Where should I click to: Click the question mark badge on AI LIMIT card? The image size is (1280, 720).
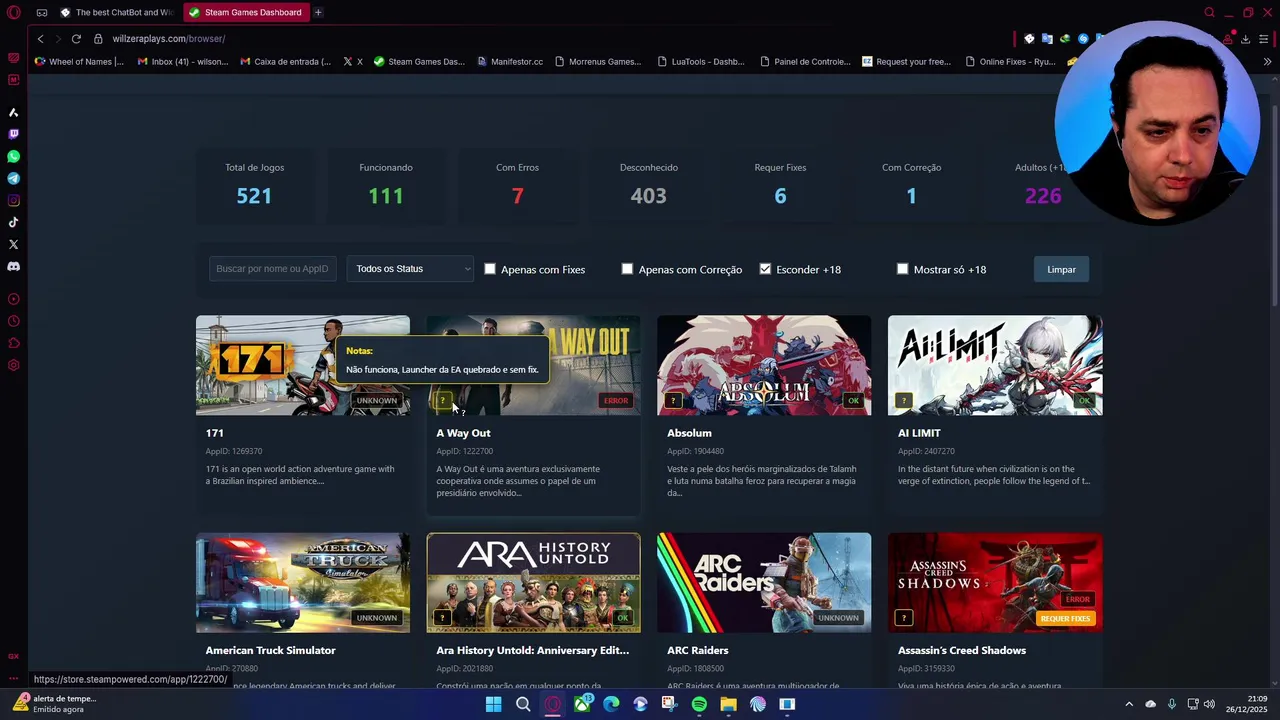point(904,400)
